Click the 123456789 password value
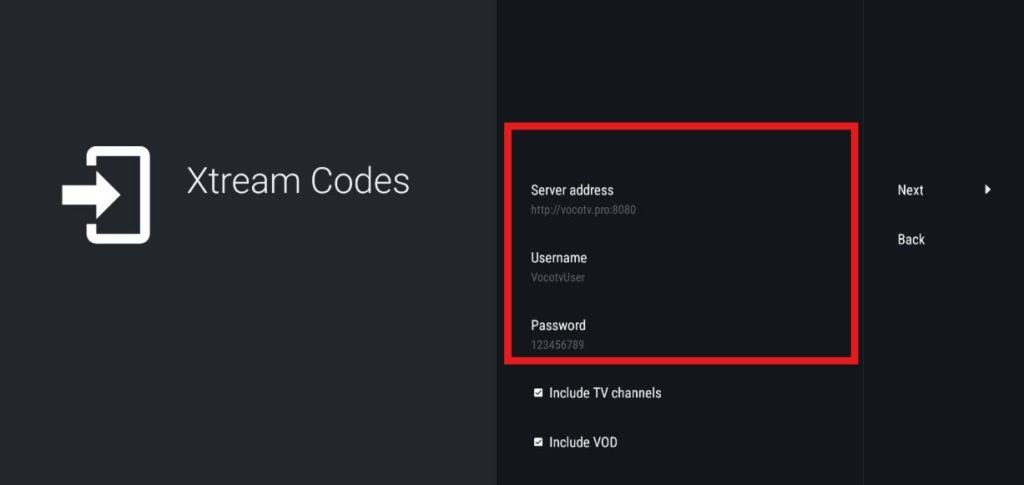This screenshot has height=485, width=1024. click(x=557, y=345)
